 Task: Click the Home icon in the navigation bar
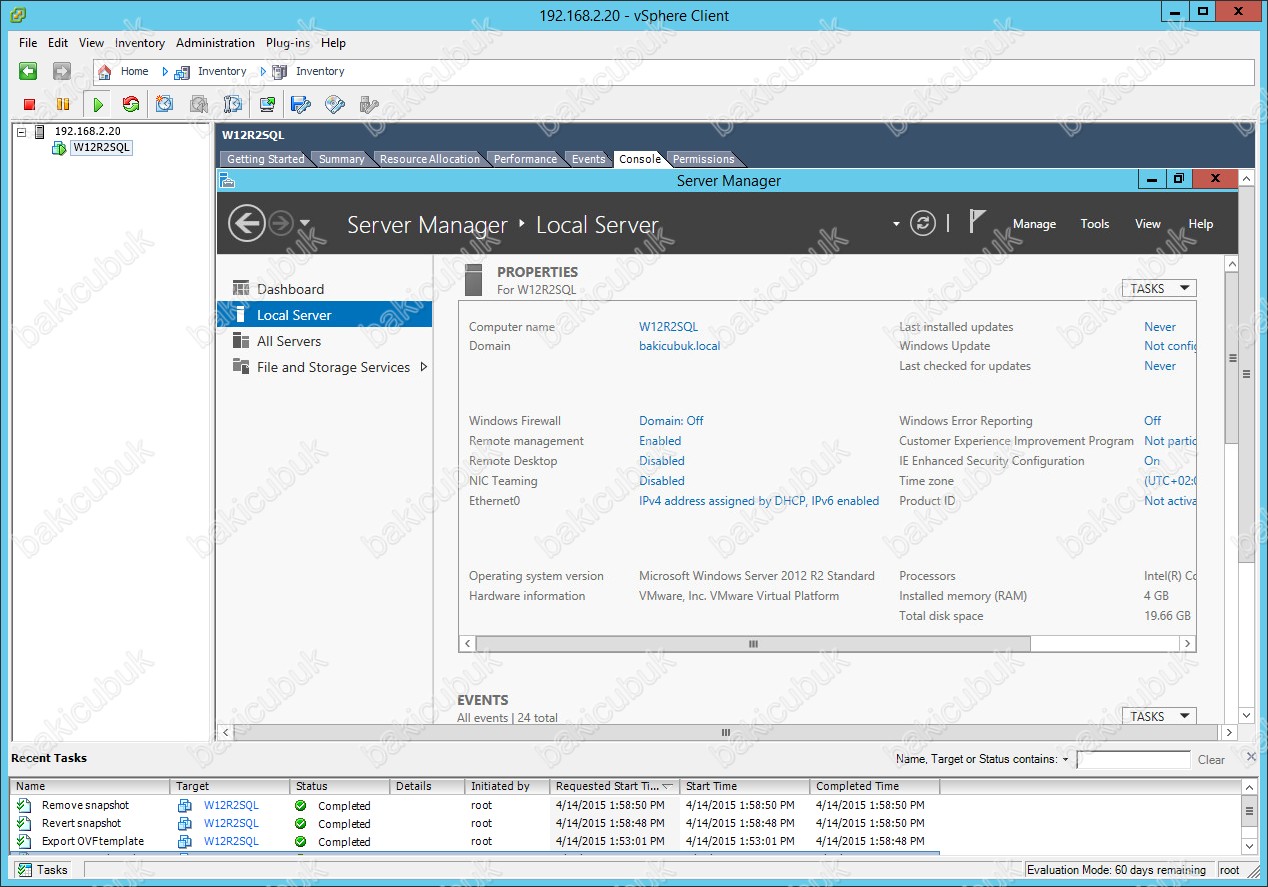(105, 72)
